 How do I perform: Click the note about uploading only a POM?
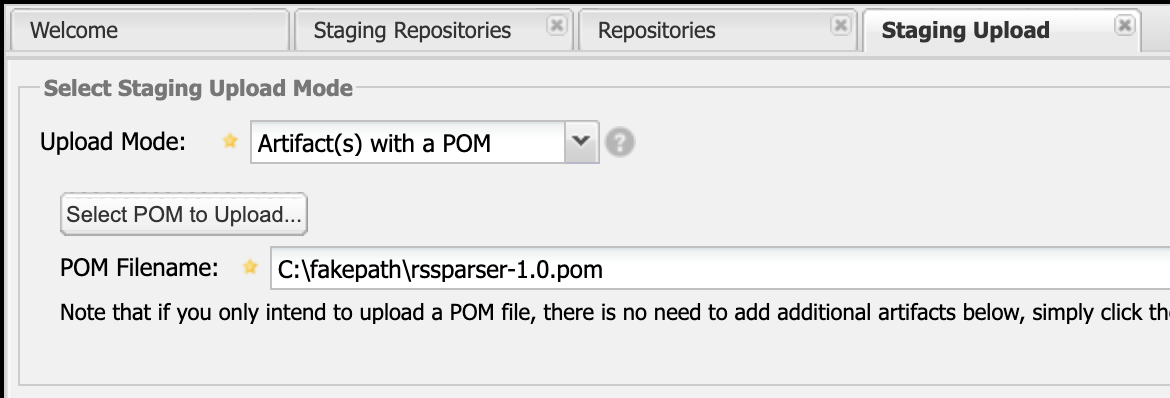coord(615,312)
